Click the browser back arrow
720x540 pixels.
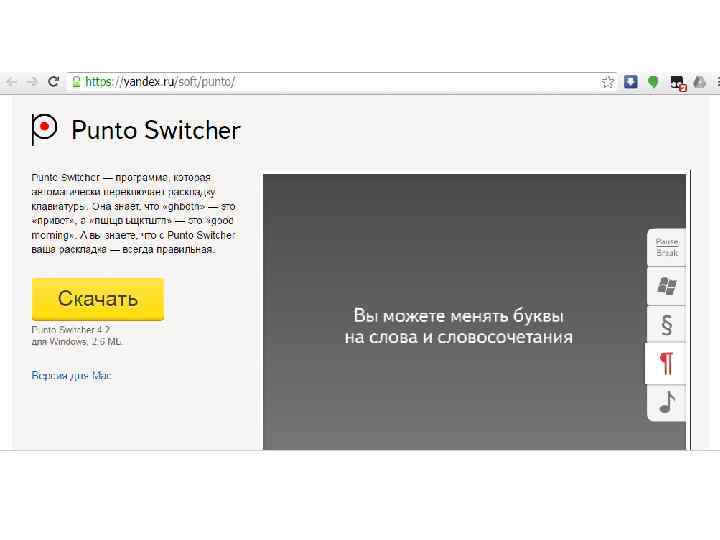click(x=11, y=82)
